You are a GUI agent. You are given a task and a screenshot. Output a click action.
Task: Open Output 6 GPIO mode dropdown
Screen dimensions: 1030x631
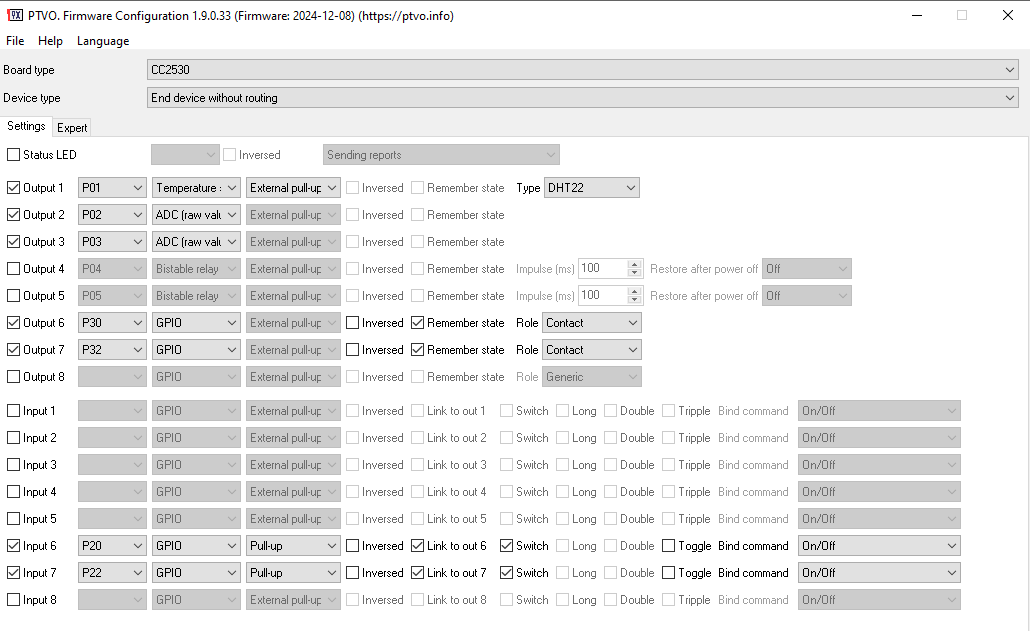coord(196,322)
